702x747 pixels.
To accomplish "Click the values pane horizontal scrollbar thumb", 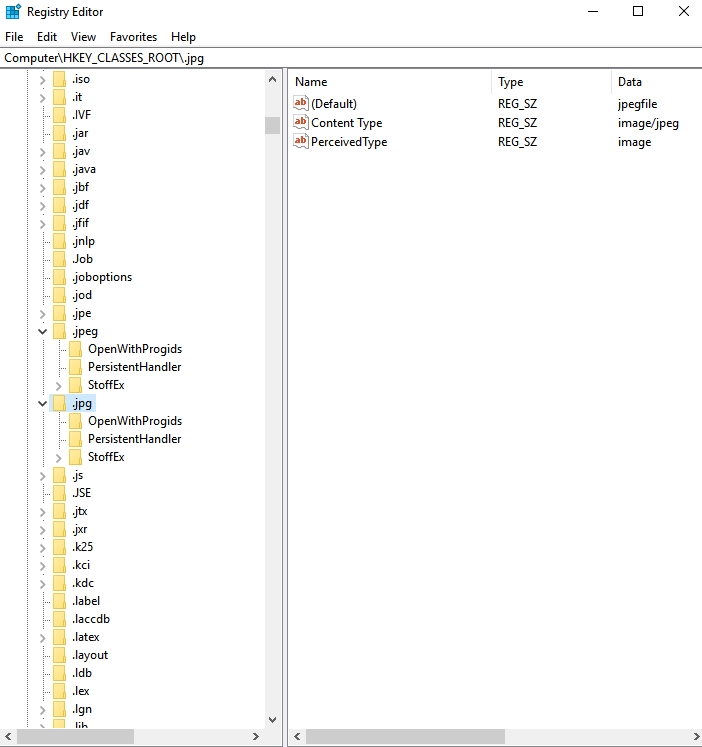I will click(405, 737).
